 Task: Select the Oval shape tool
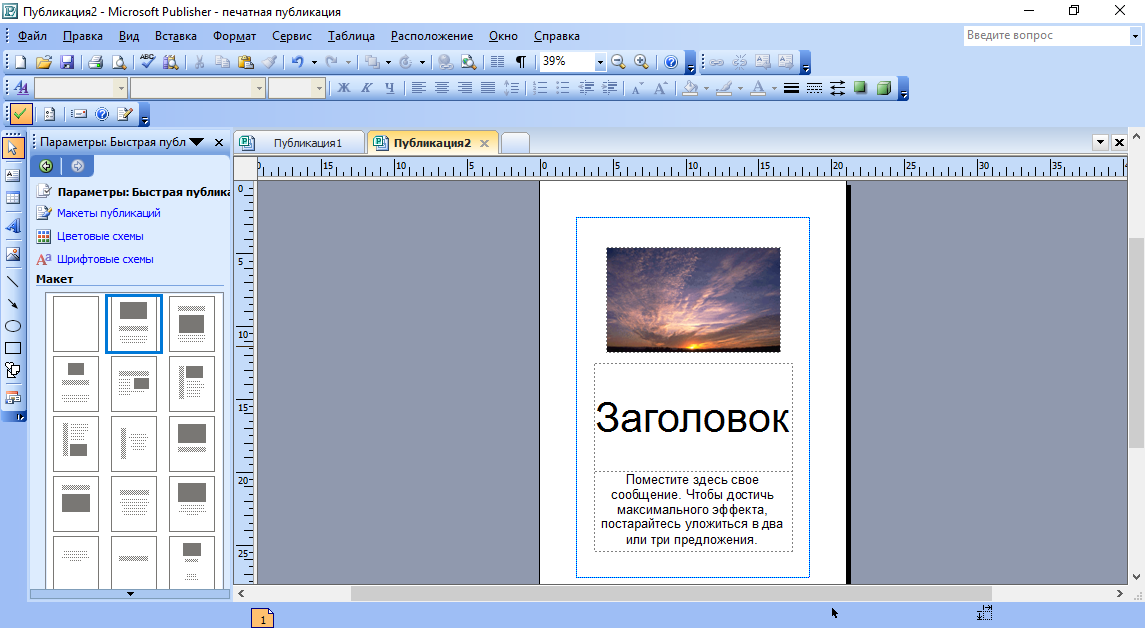13,326
